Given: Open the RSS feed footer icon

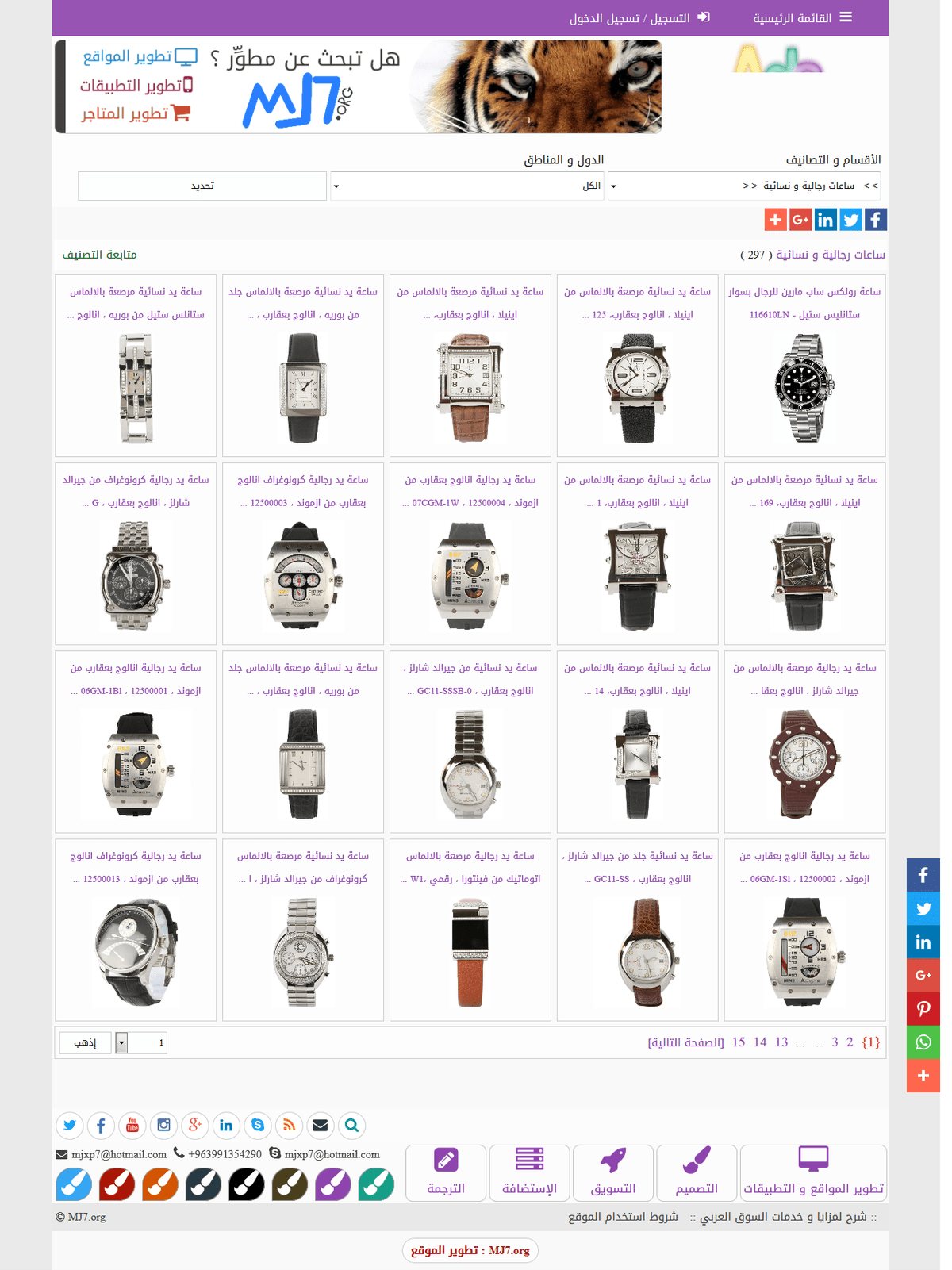Looking at the screenshot, I should click(x=289, y=1125).
